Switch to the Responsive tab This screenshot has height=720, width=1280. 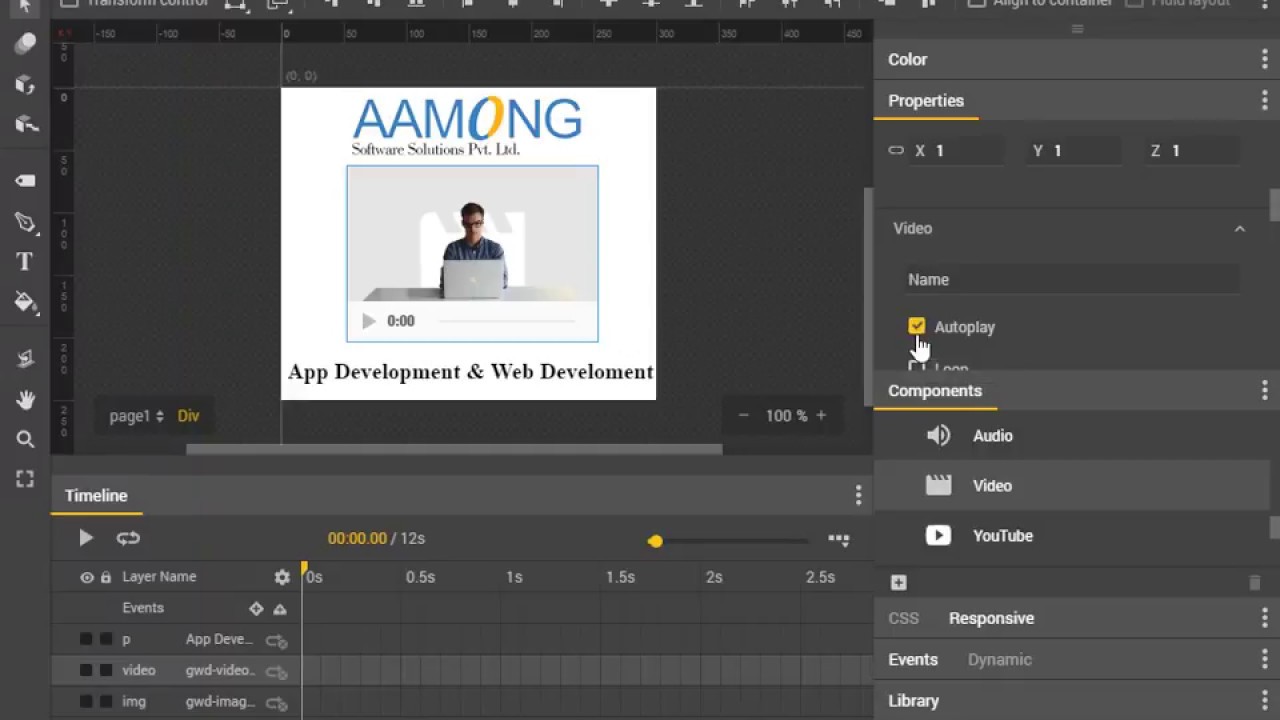pyautogui.click(x=991, y=618)
